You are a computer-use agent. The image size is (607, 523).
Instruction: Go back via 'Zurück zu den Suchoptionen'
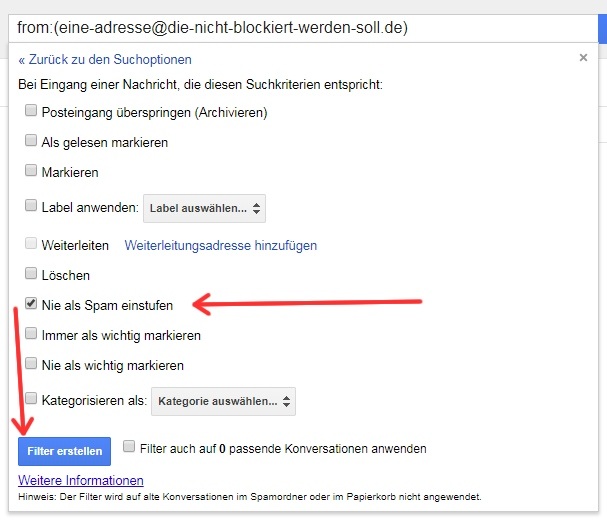[x=105, y=60]
